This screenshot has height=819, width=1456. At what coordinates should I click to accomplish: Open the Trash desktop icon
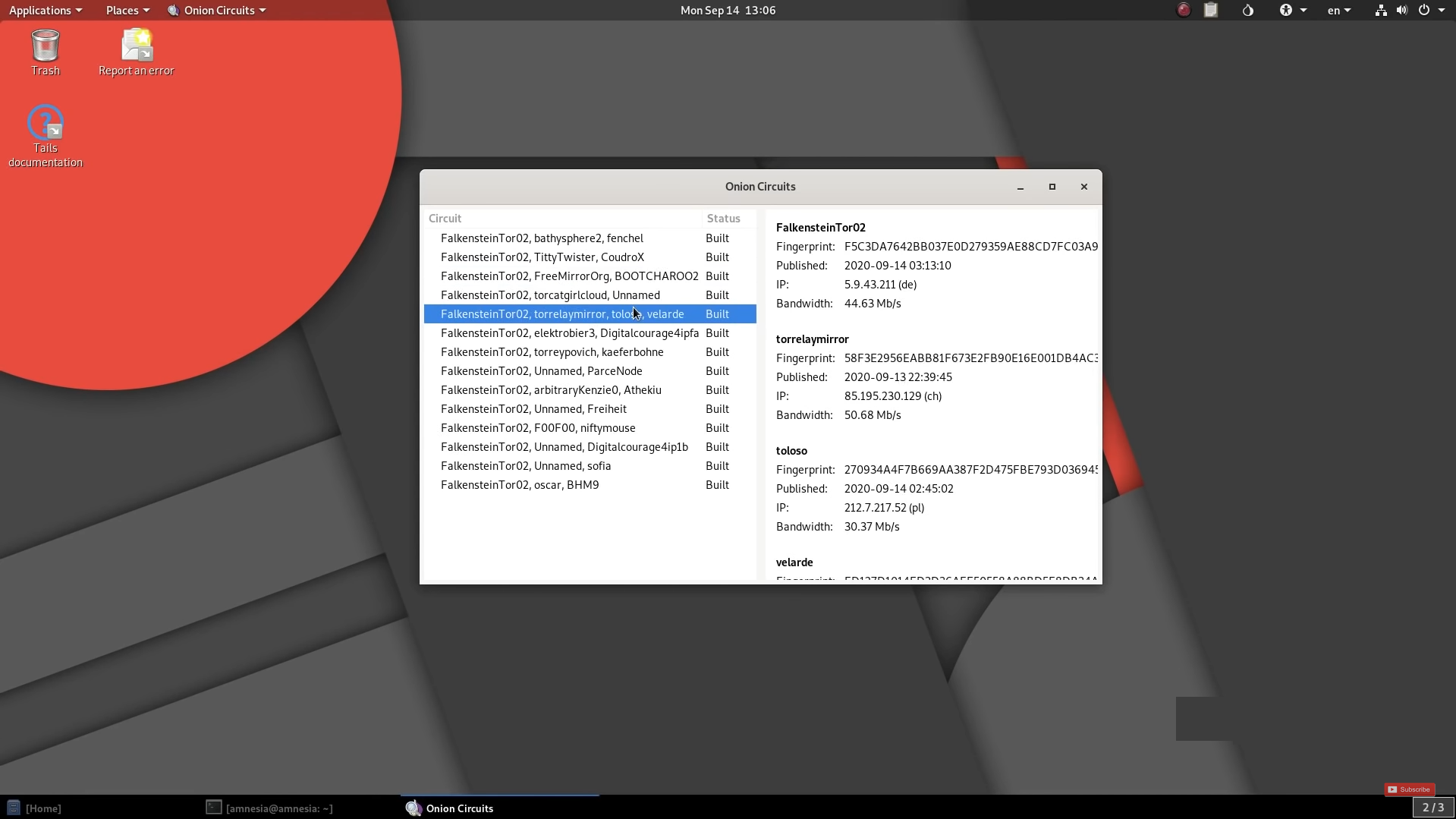[46, 52]
